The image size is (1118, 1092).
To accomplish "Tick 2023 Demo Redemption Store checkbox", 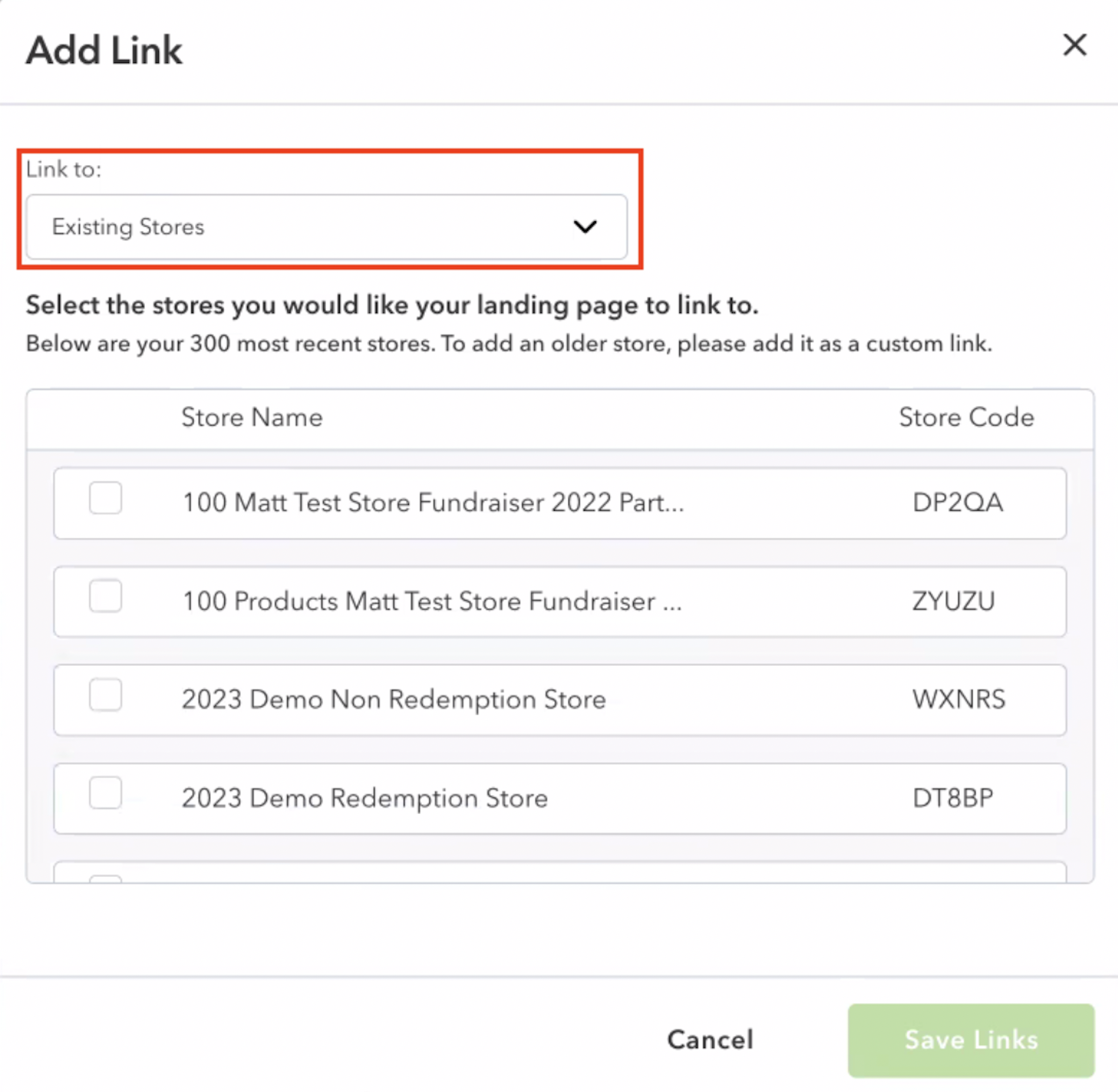I will click(x=106, y=793).
